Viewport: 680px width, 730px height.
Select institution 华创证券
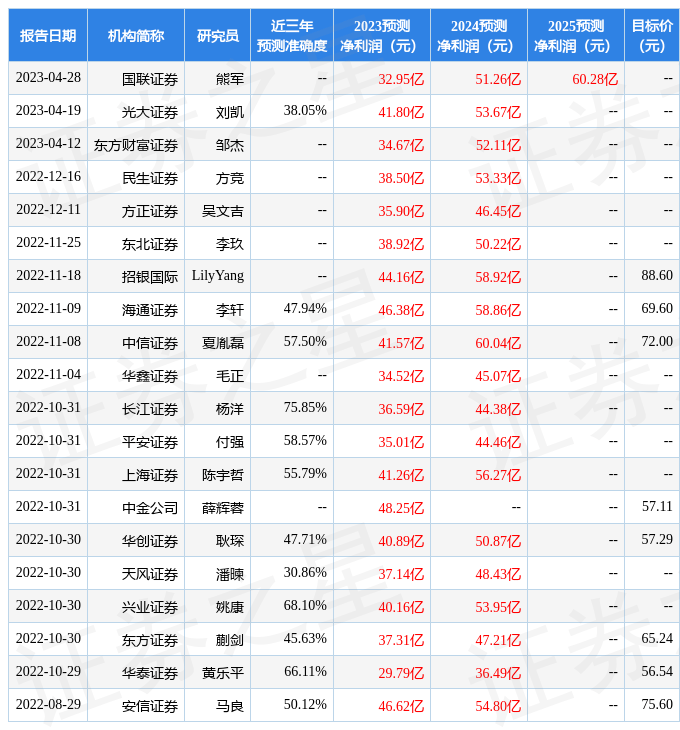pos(150,541)
